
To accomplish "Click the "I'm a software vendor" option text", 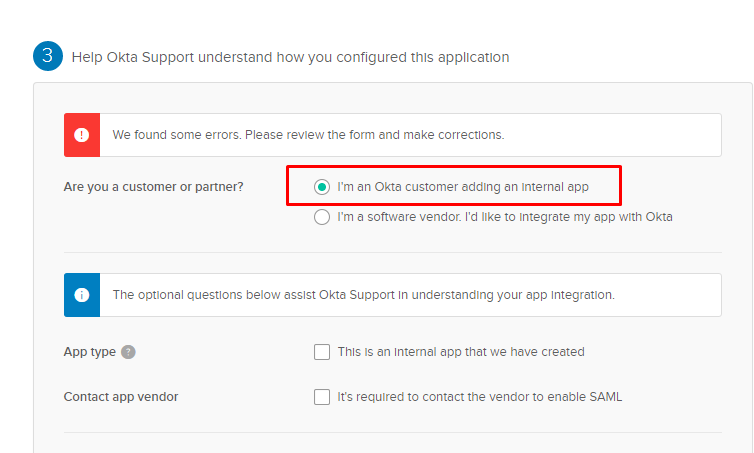I will (504, 216).
